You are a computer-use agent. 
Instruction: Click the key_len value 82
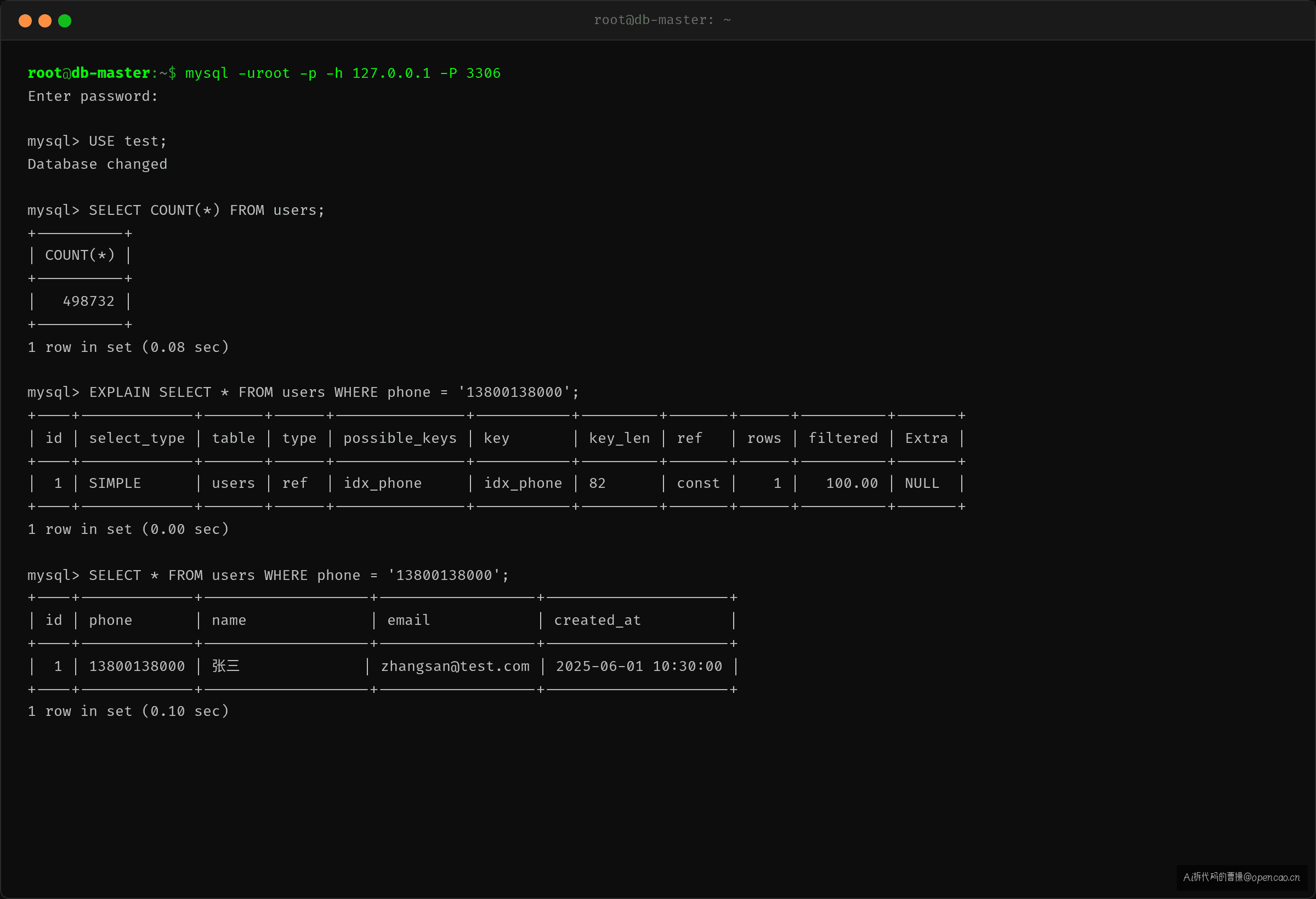click(597, 483)
